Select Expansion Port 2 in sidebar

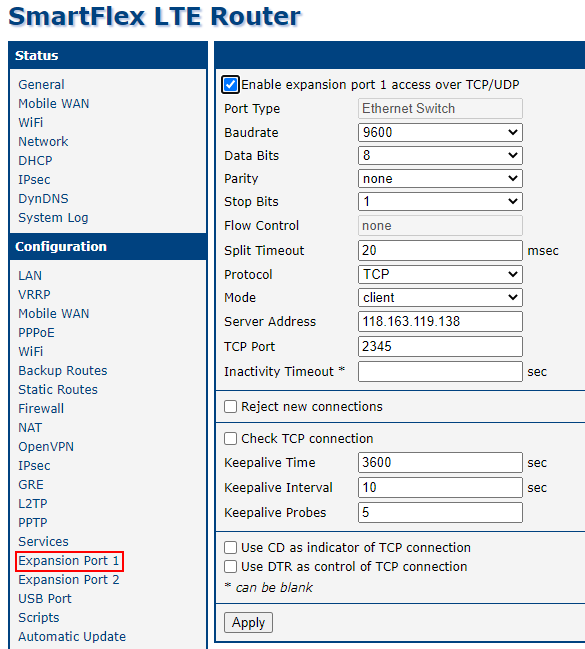click(69, 580)
